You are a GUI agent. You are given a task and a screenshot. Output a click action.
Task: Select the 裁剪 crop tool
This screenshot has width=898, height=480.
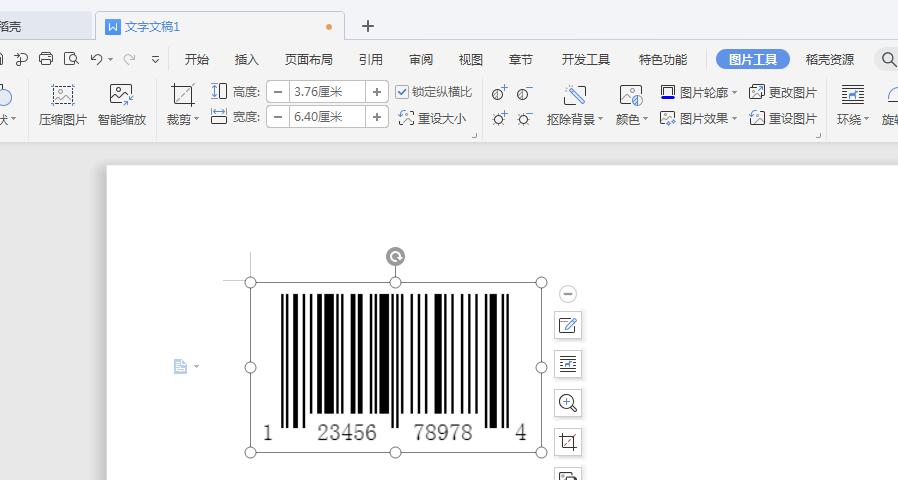(x=183, y=95)
